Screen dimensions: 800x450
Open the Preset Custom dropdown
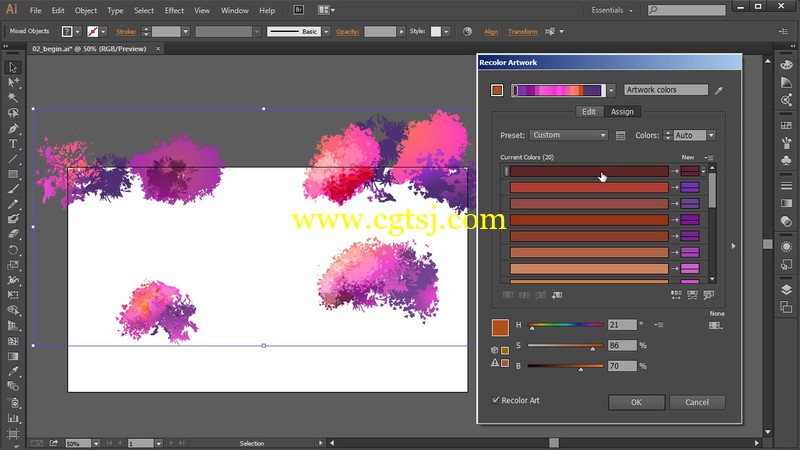click(568, 135)
